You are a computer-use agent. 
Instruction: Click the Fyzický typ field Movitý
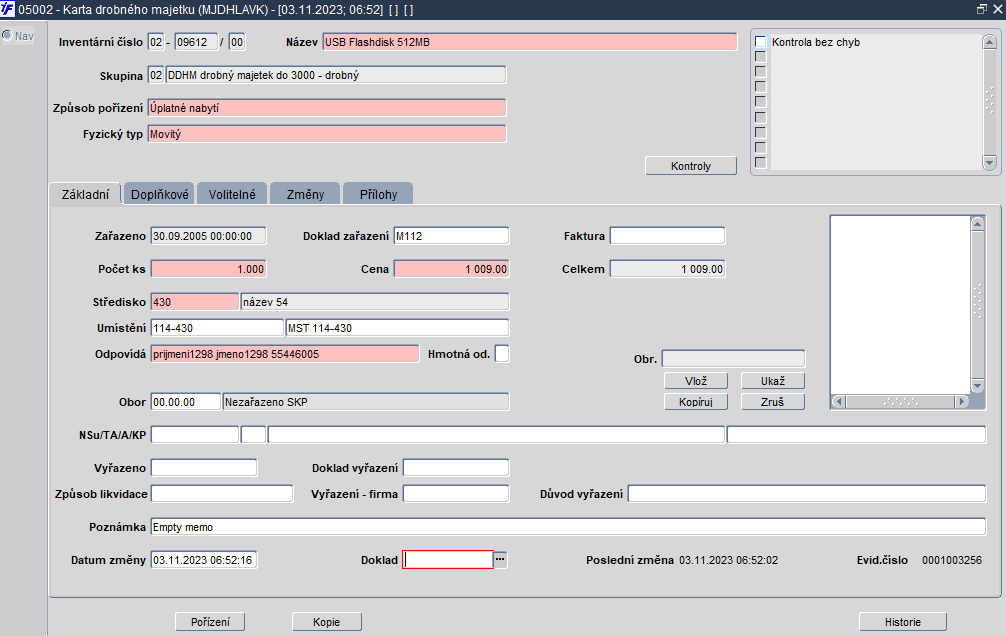tap(327, 134)
